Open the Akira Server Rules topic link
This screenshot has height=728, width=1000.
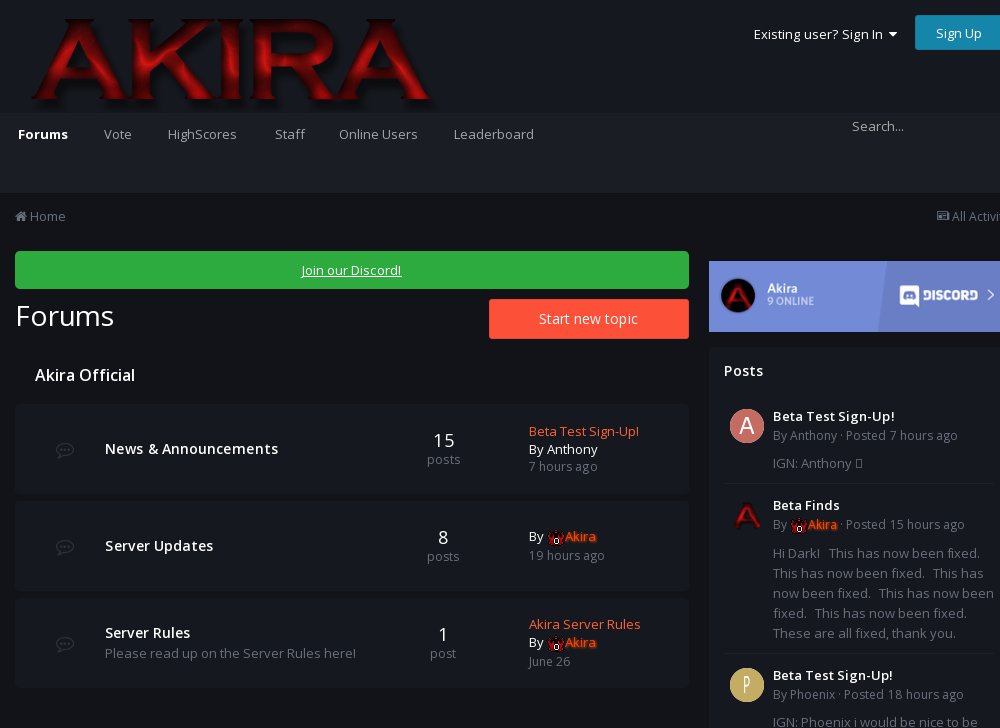(x=585, y=624)
